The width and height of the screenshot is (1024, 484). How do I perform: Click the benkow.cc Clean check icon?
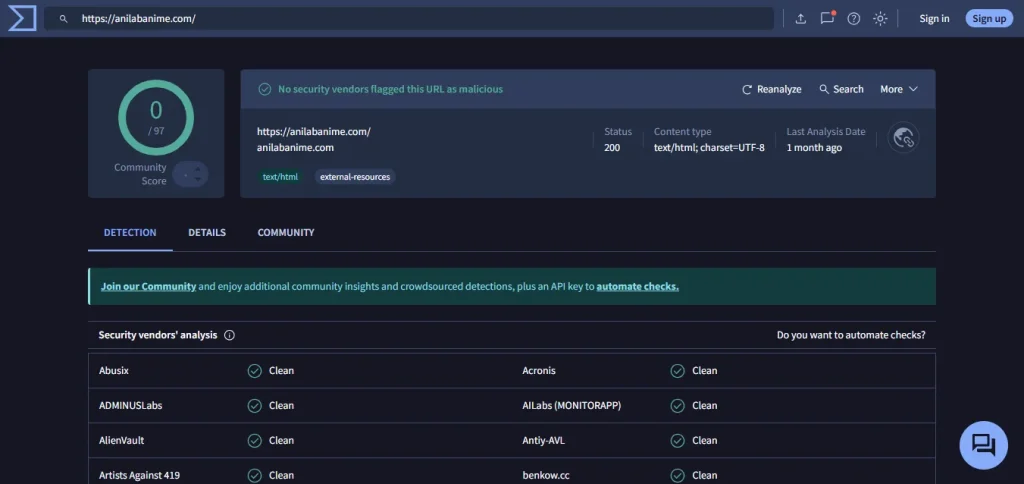click(x=677, y=476)
